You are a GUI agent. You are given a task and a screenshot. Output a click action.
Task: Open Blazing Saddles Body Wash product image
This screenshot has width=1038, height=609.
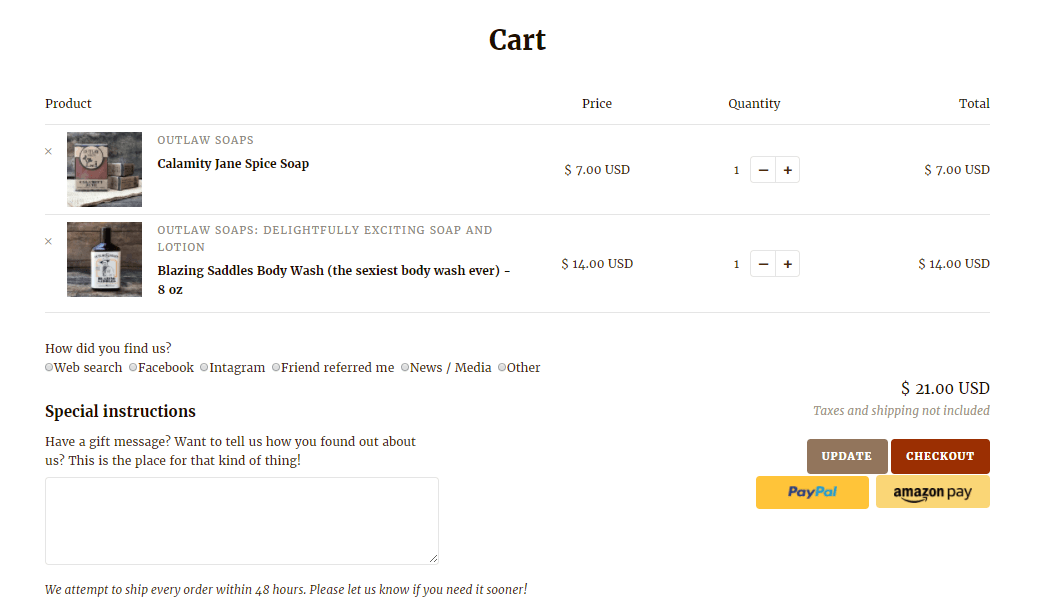pyautogui.click(x=105, y=259)
